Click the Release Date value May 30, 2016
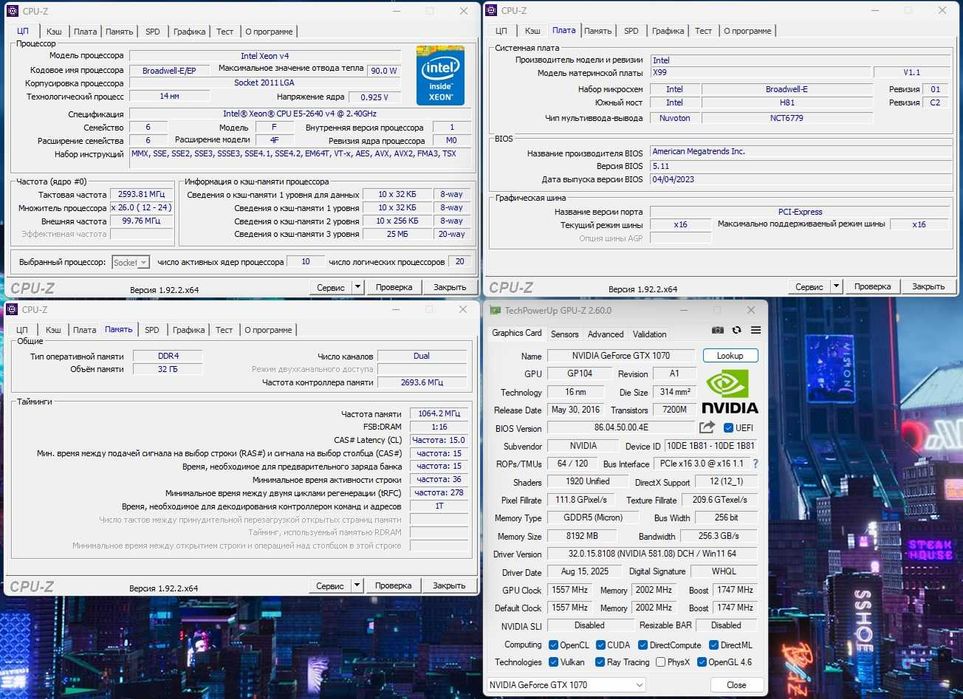Image resolution: width=963 pixels, height=699 pixels. 575,410
